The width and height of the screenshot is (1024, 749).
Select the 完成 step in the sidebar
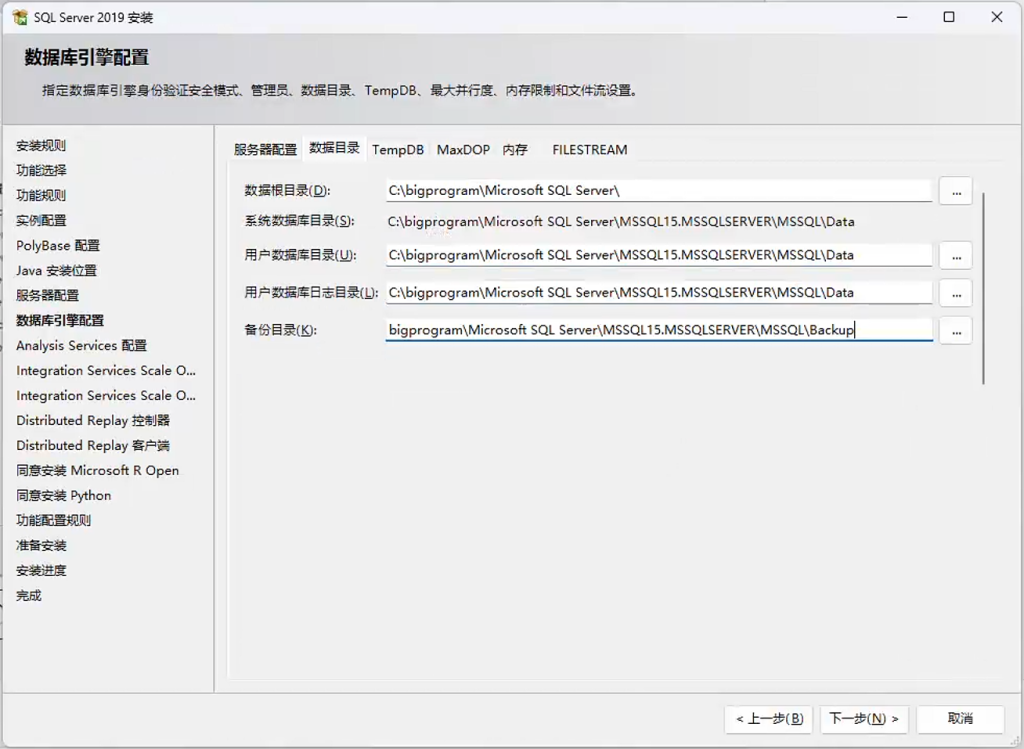coord(28,596)
